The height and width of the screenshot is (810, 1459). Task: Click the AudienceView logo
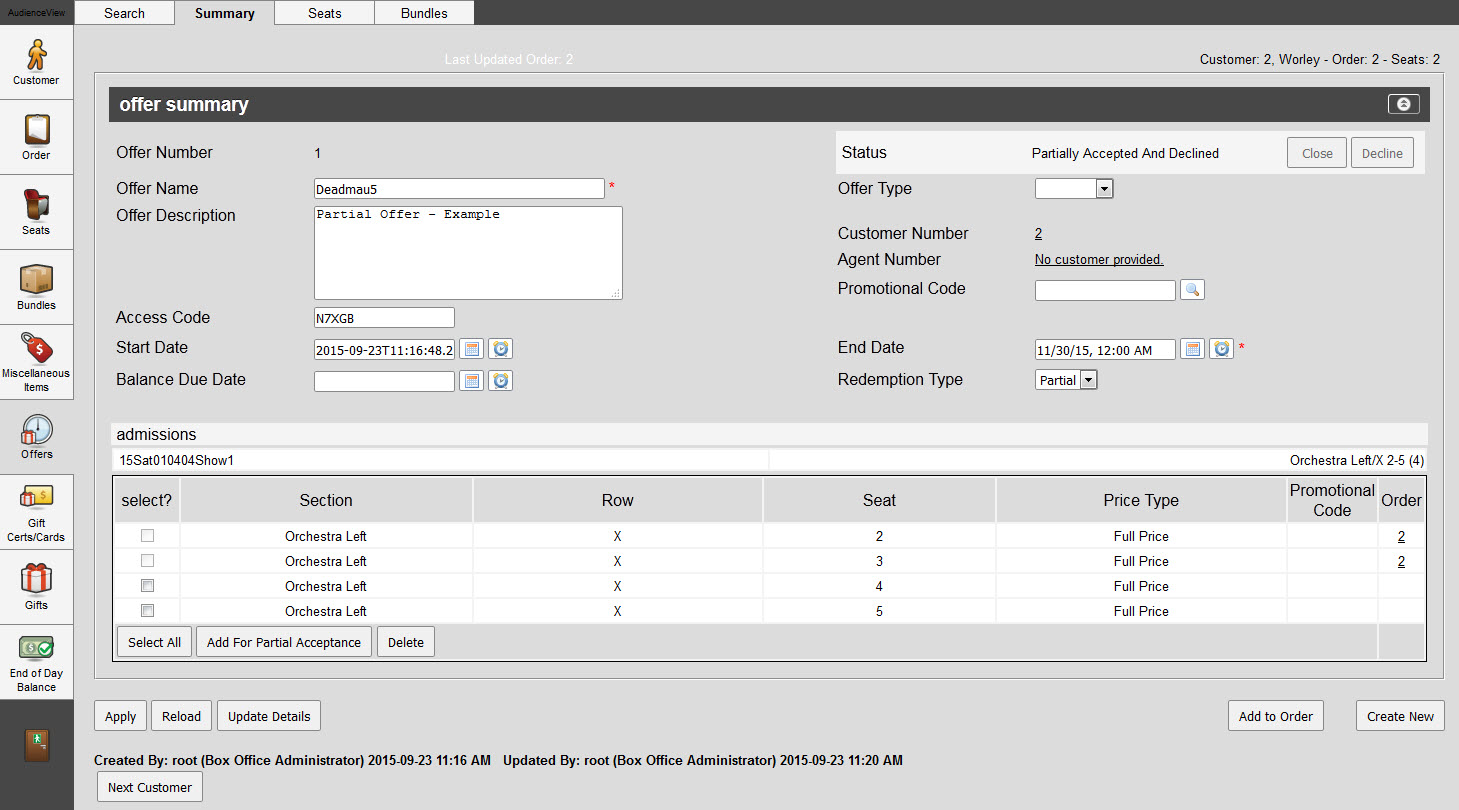(x=36, y=12)
